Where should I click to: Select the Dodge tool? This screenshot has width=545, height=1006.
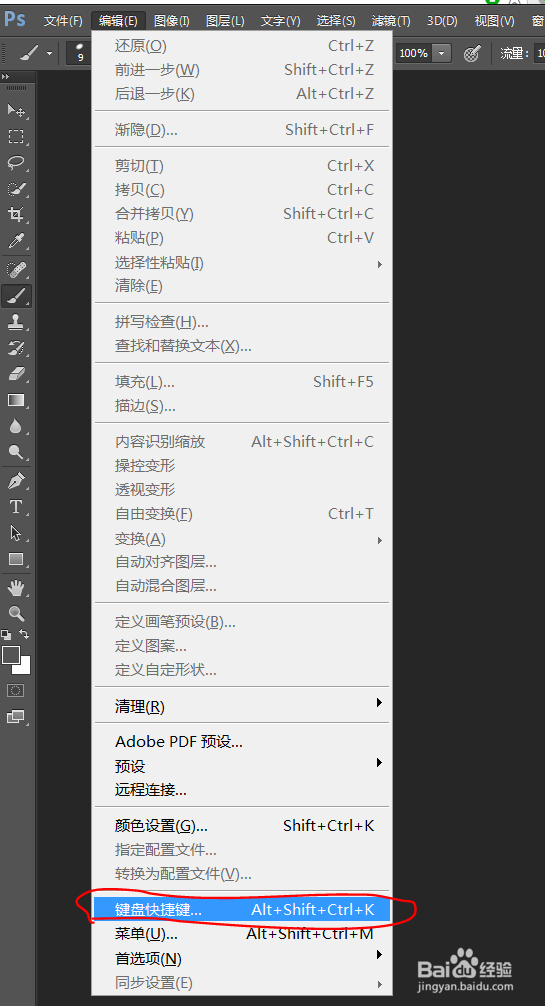point(16,452)
